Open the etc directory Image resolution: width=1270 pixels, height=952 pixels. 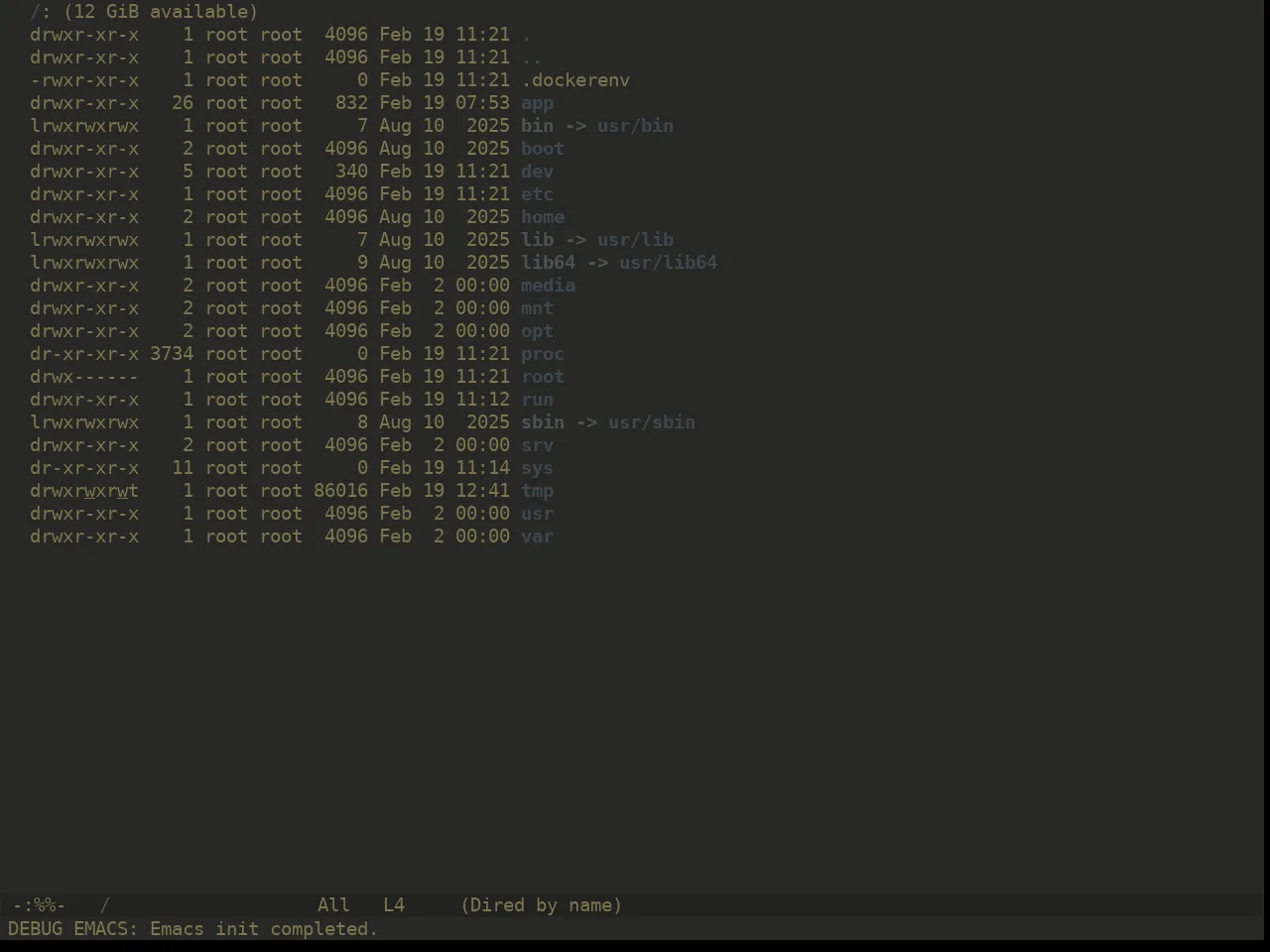(x=537, y=194)
